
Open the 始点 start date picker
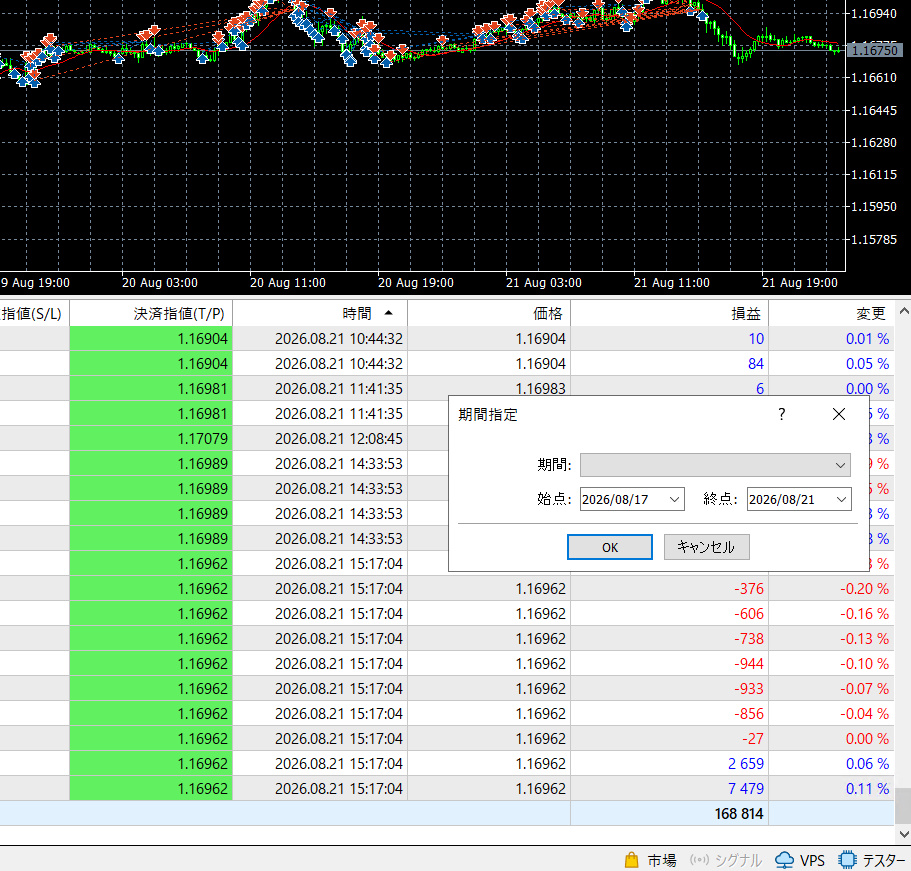[x=674, y=499]
